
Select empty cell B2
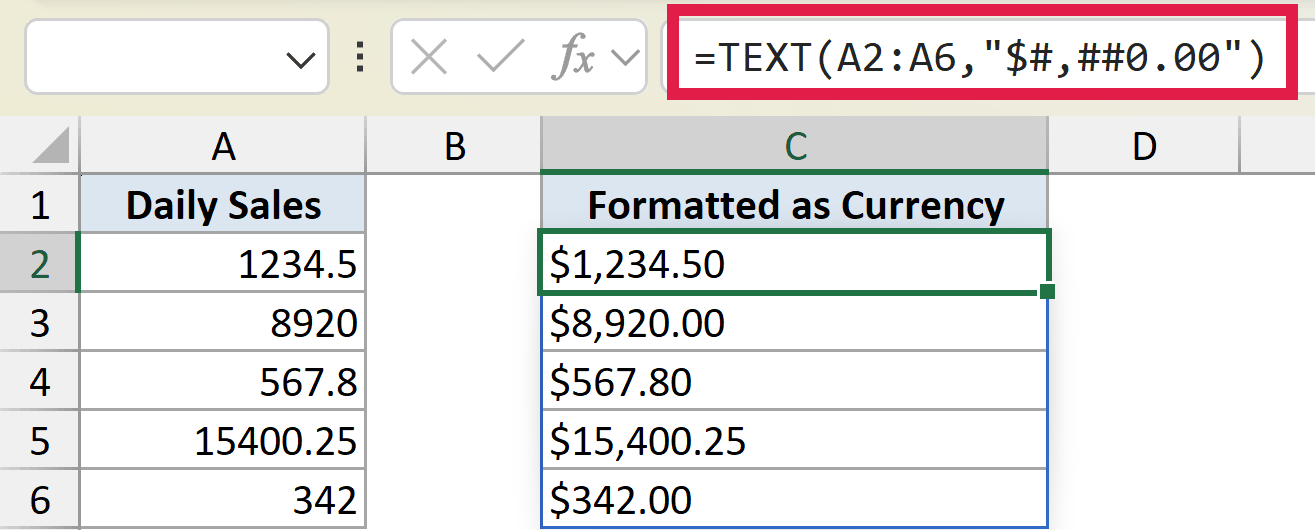454,263
